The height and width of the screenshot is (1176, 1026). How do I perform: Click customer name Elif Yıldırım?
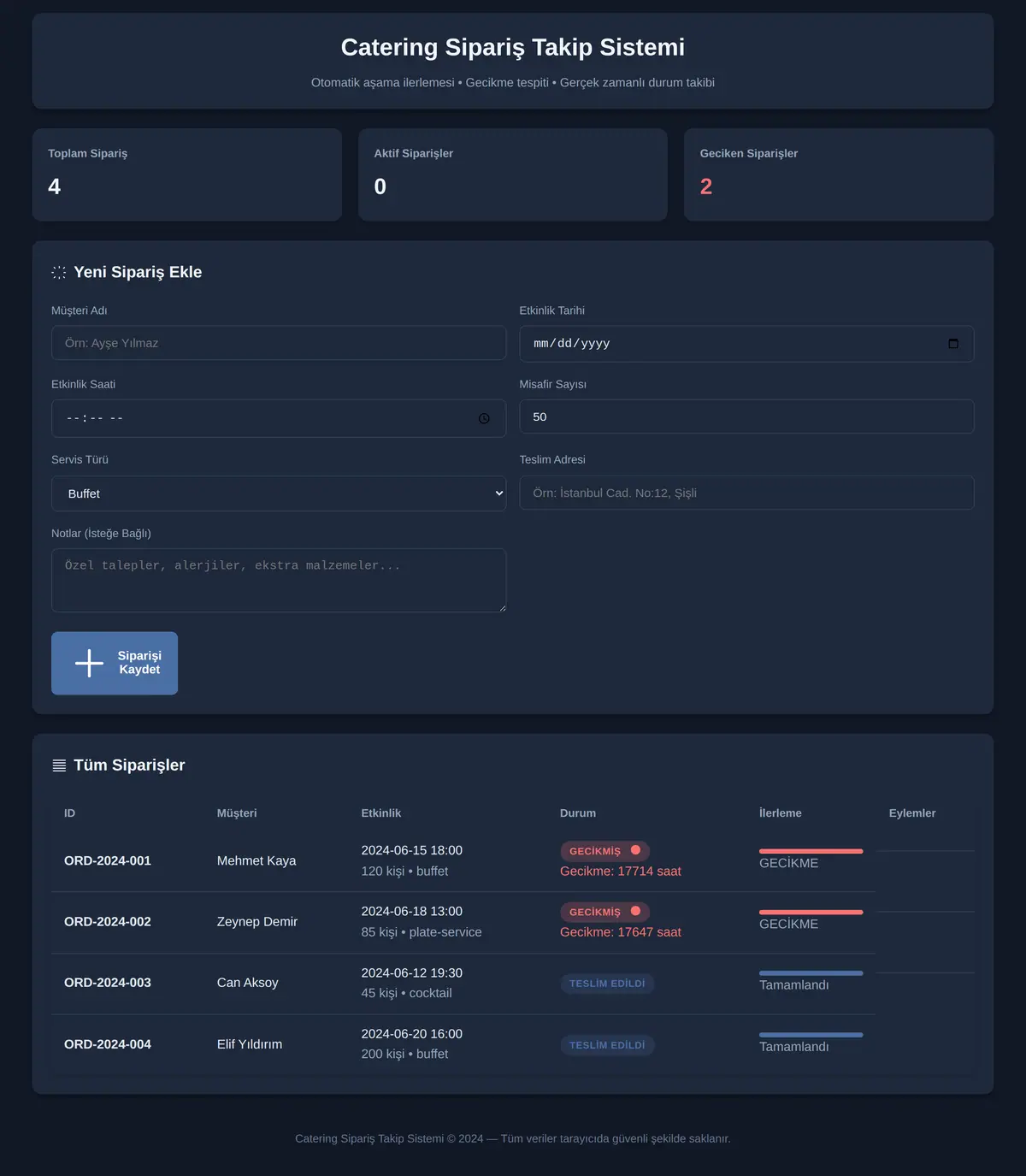click(x=250, y=1044)
